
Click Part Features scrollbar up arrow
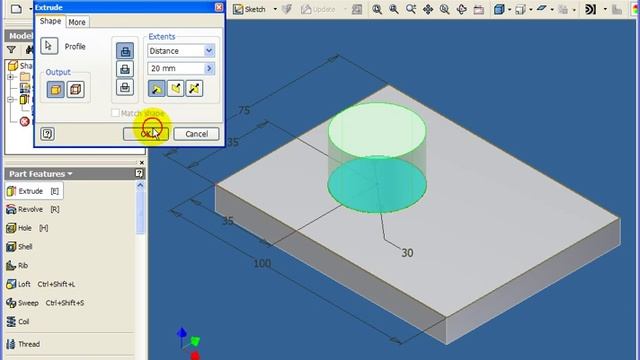[140, 185]
